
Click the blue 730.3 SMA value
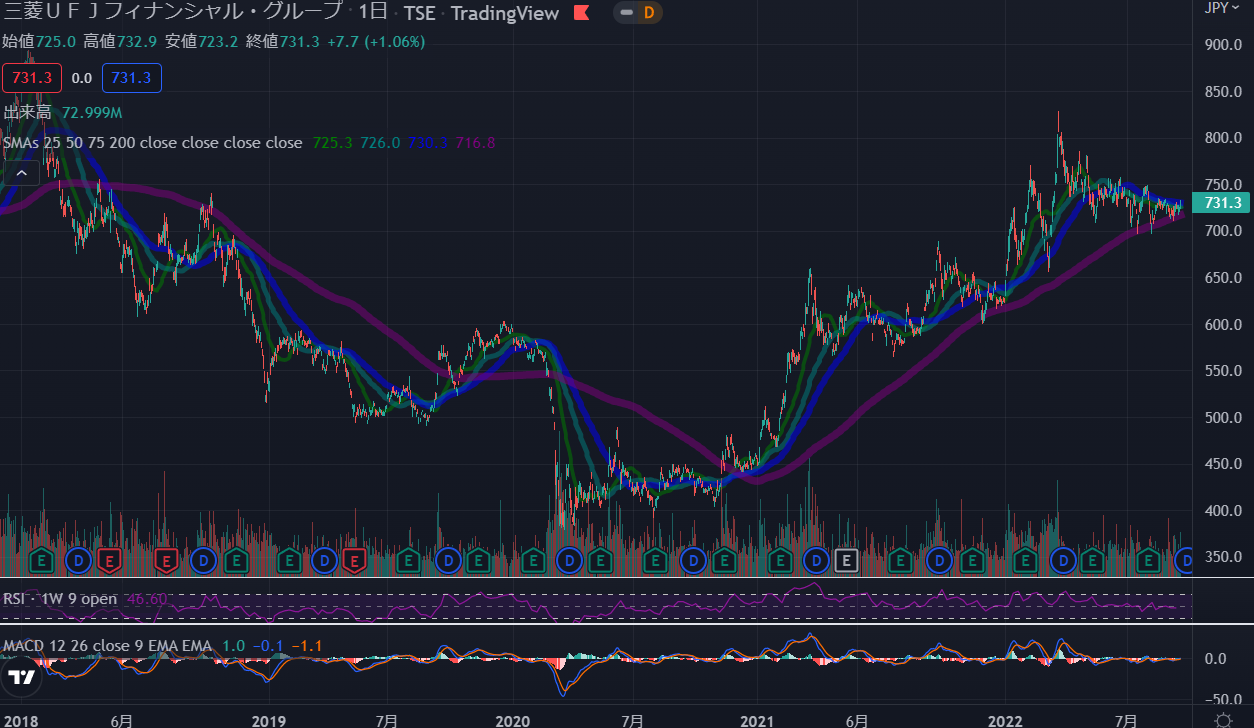tap(428, 143)
